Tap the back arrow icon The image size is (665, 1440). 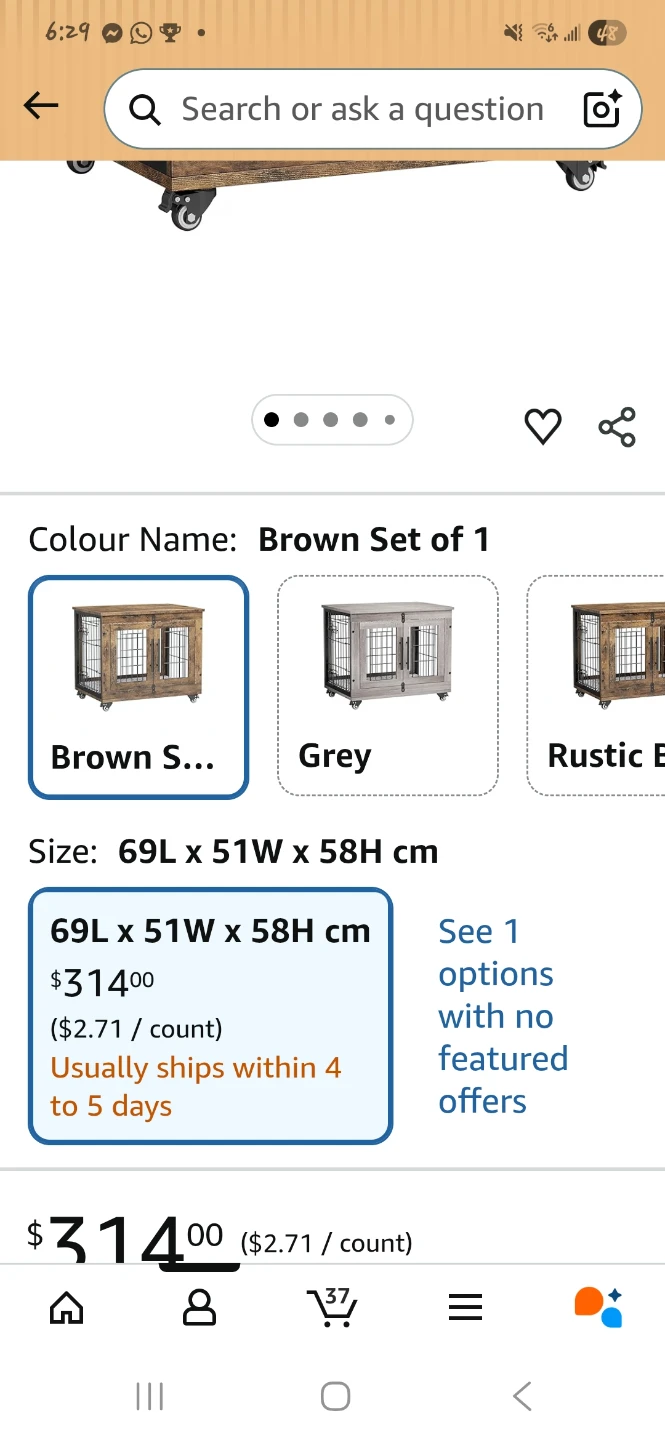(41, 106)
